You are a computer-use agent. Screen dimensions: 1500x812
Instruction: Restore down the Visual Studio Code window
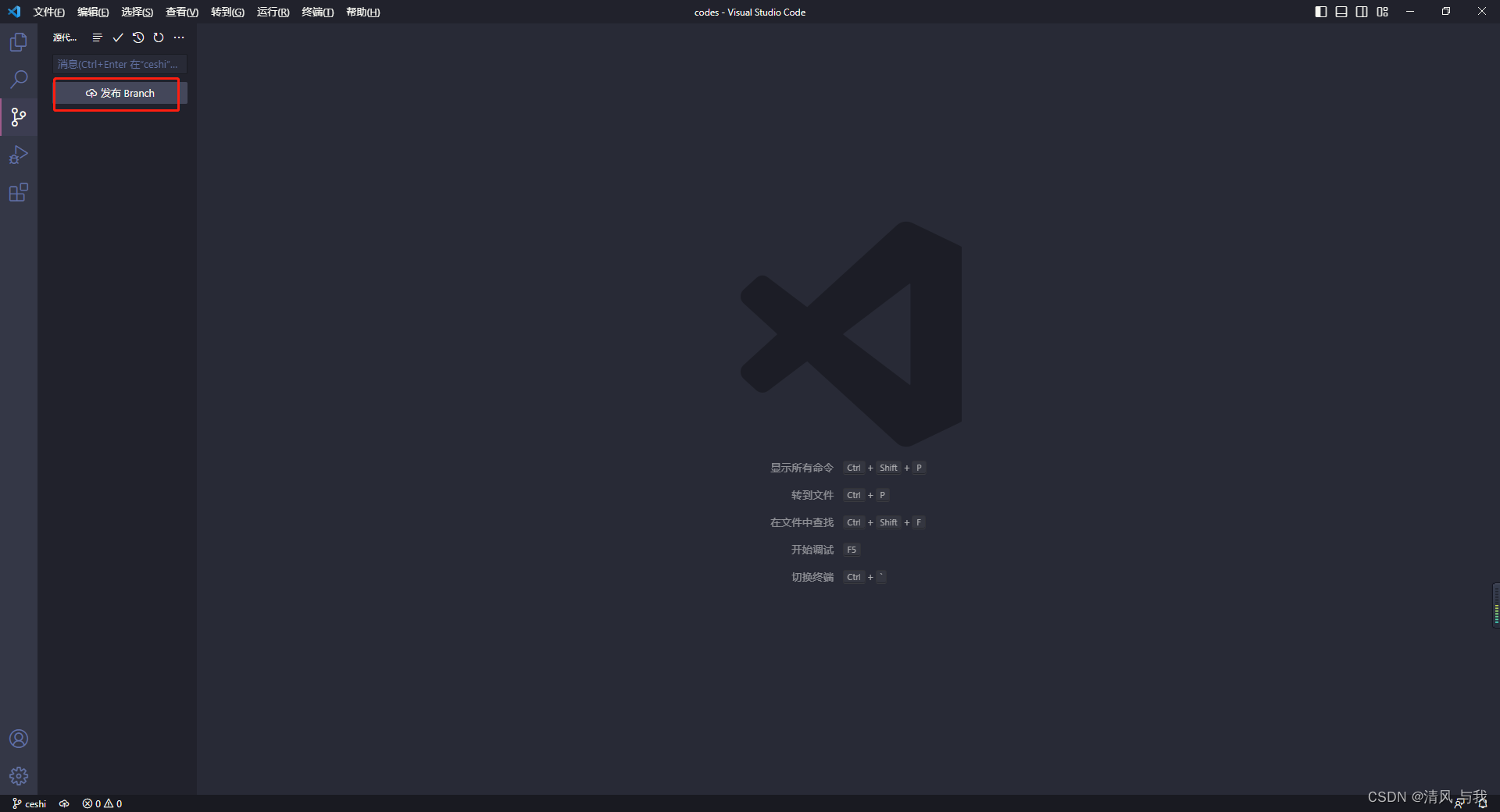click(1446, 12)
